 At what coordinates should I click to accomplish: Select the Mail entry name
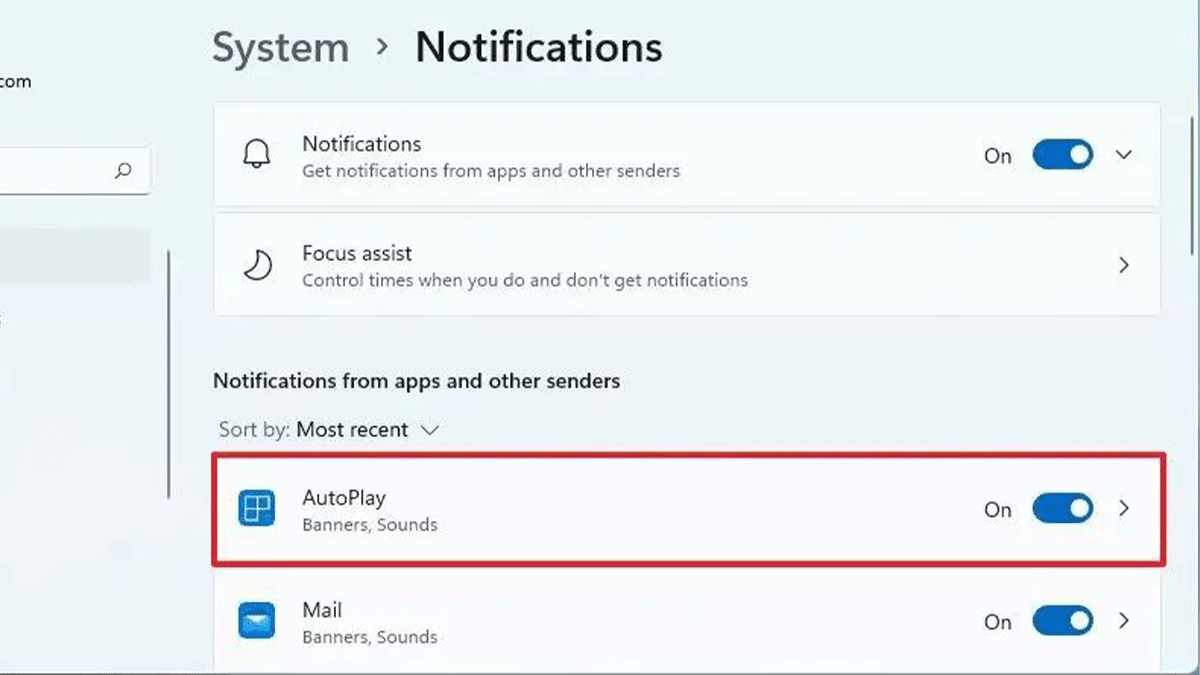click(x=322, y=610)
